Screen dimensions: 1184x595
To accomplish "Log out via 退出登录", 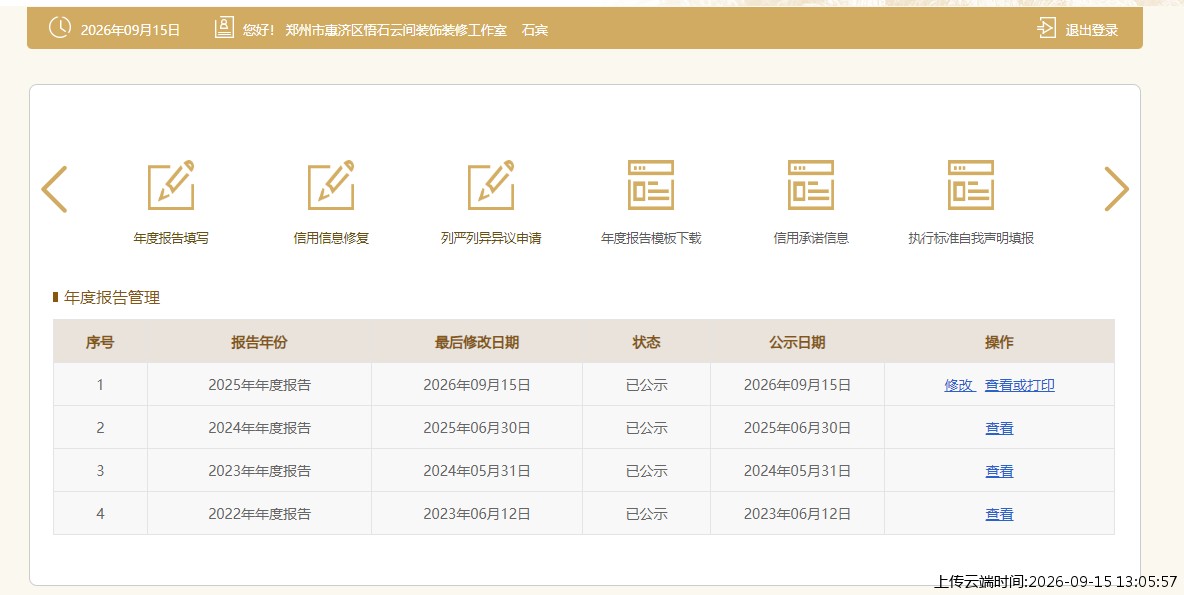I will 1091,30.
